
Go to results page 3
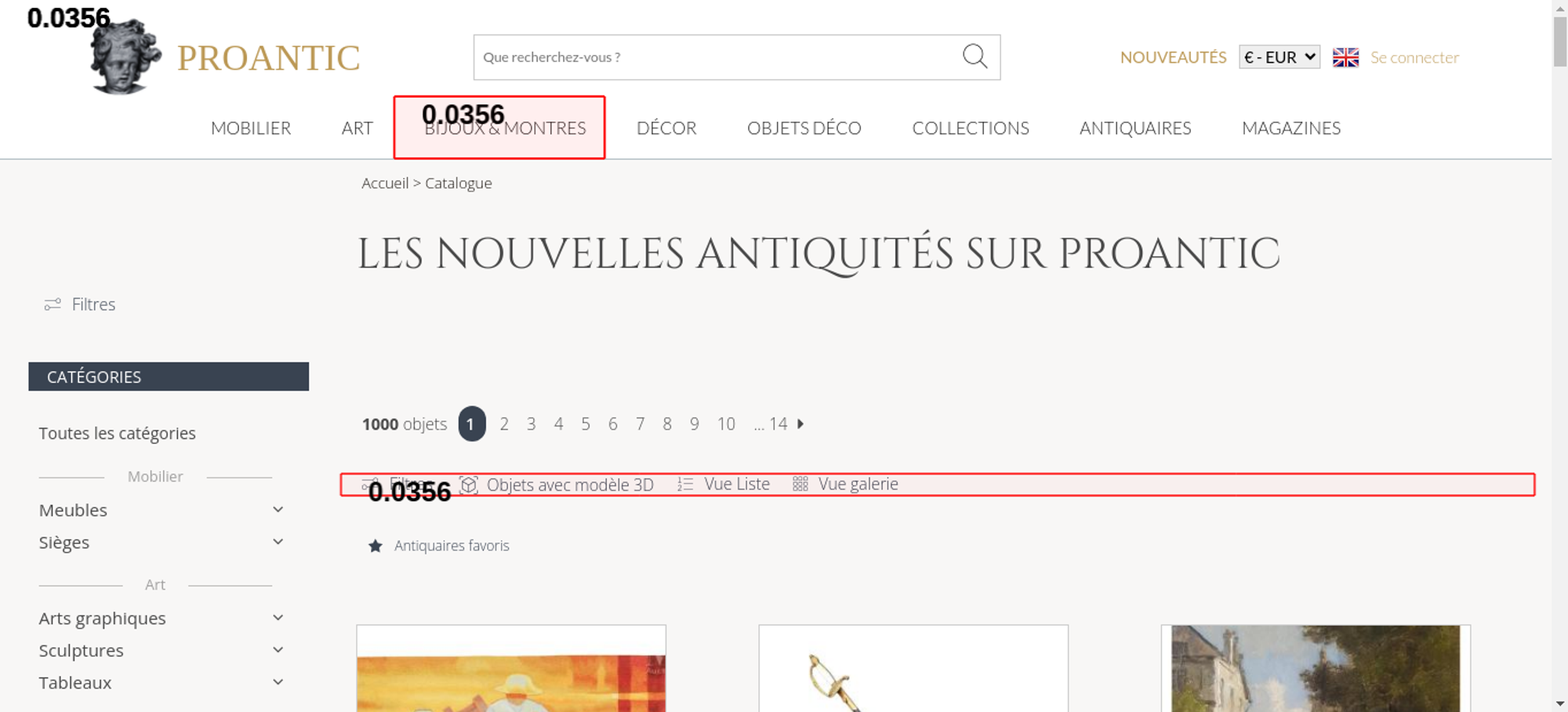(x=532, y=424)
